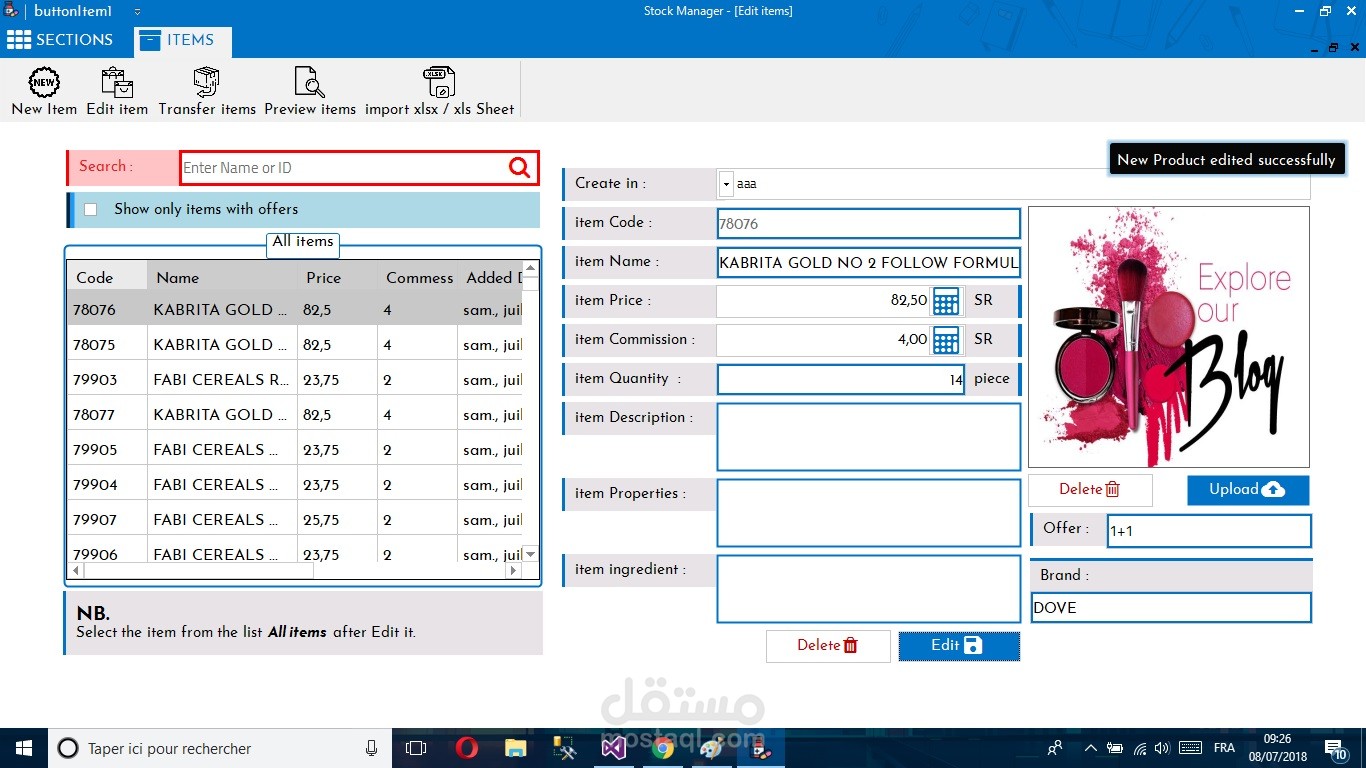Open the Transfer items tool
This screenshot has height=768, width=1366.
tap(207, 91)
